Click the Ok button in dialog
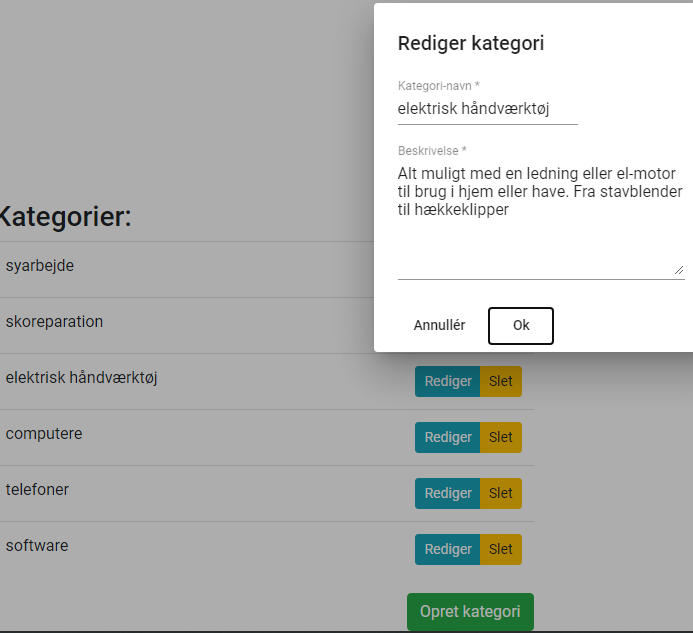The width and height of the screenshot is (693, 633). point(521,326)
